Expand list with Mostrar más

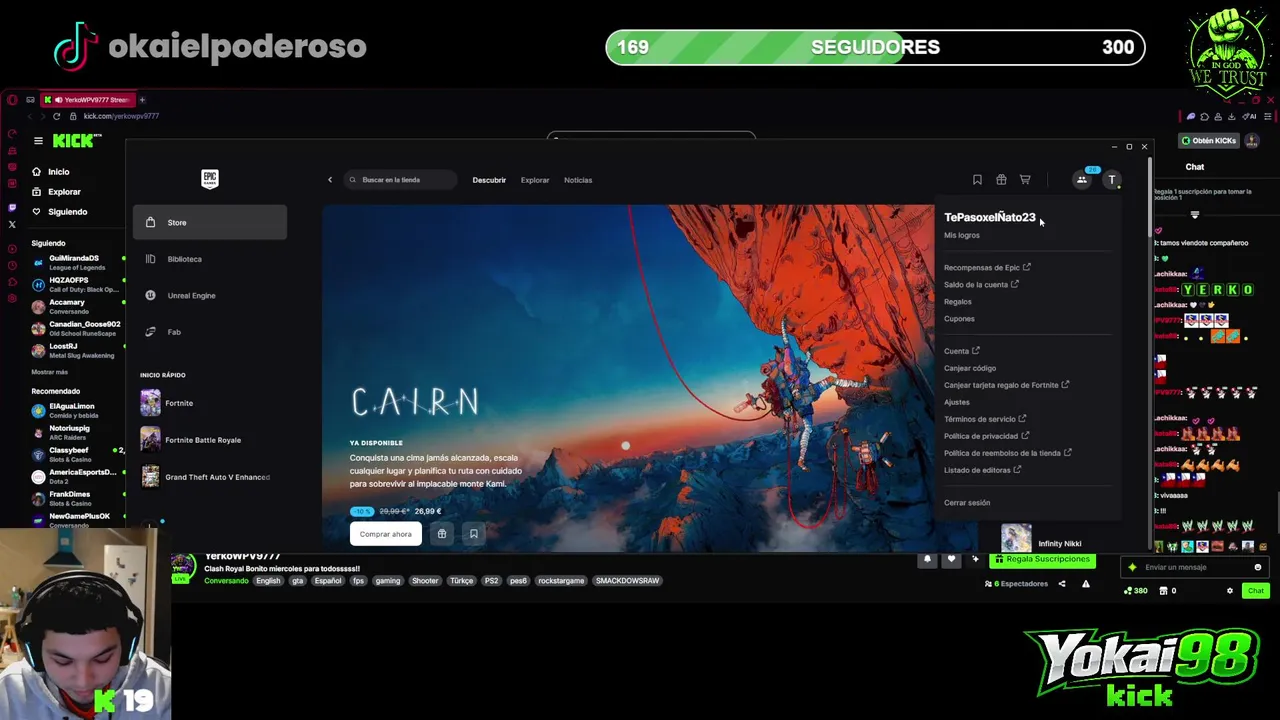50,372
